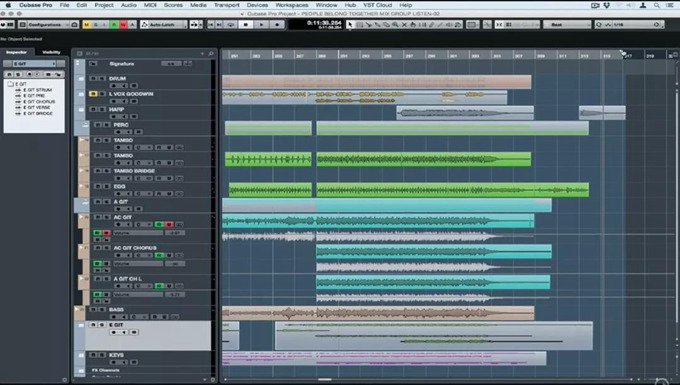The width and height of the screenshot is (680, 385).
Task: Select the Glue tool
Action: 378,25
